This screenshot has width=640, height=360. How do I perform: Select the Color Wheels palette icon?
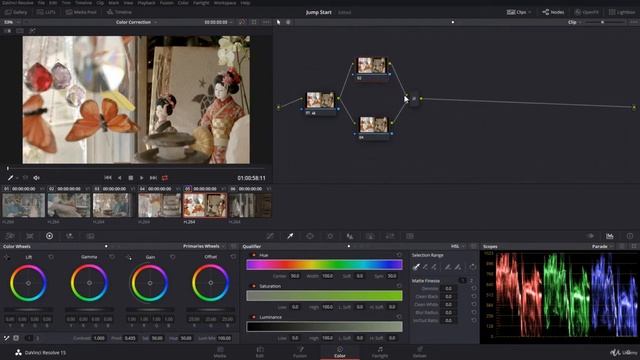49,236
